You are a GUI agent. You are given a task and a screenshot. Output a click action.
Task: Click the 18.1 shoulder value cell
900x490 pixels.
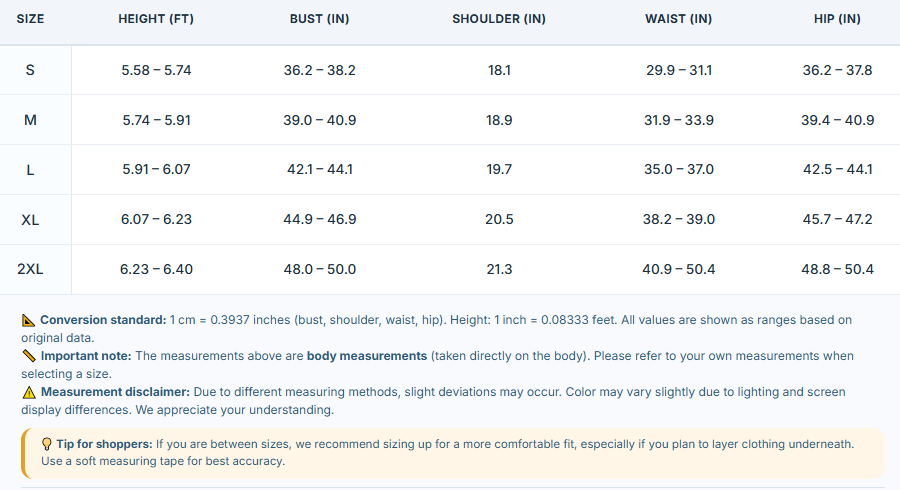click(x=499, y=71)
